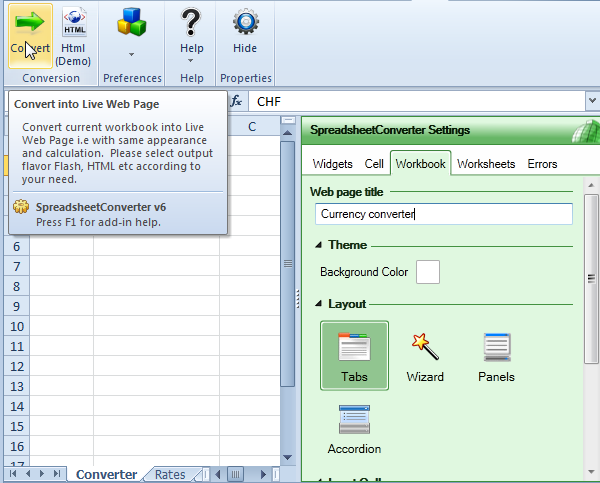Go to last sheet navigation arrow
600x483 pixels.
coord(57,474)
